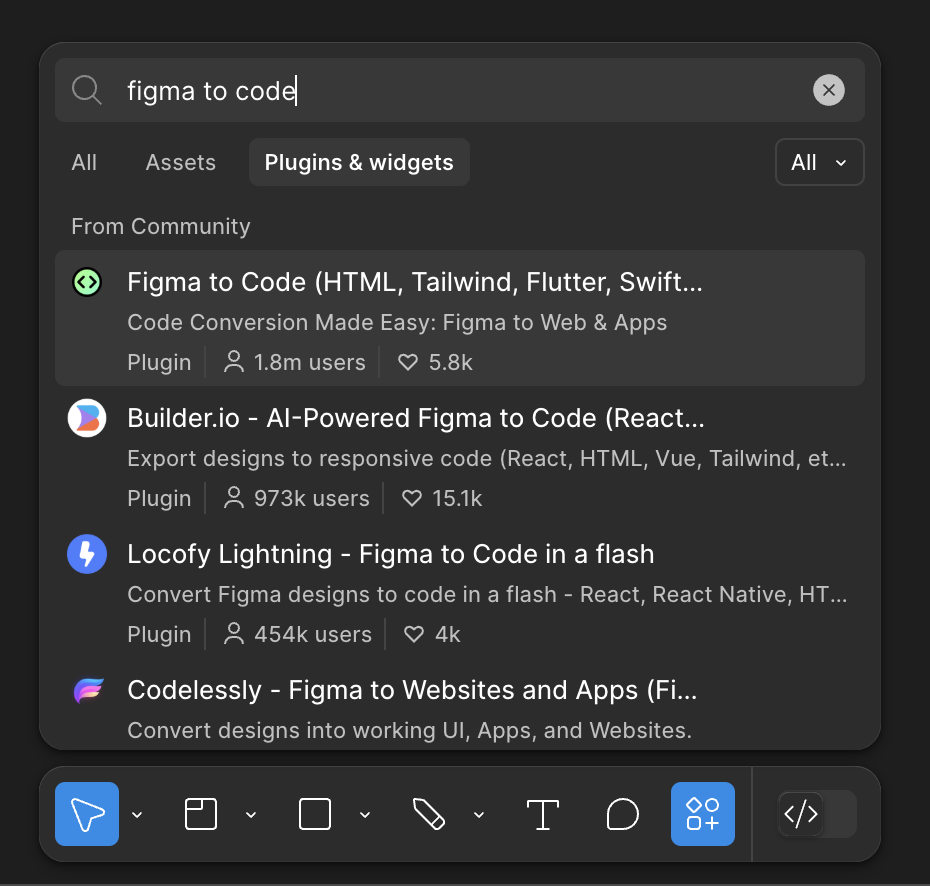930x886 pixels.
Task: Click 'Export designs to responsive code' description
Action: point(486,458)
